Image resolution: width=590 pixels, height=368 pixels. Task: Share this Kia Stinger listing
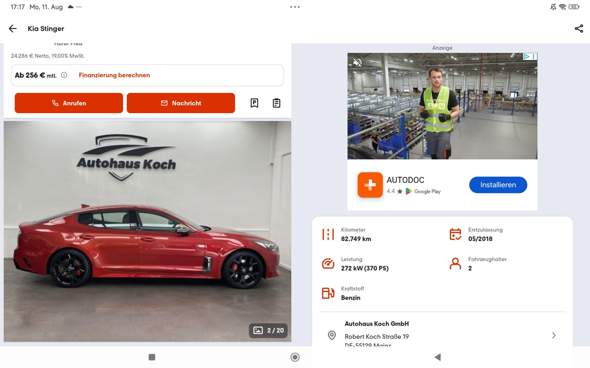click(x=579, y=29)
